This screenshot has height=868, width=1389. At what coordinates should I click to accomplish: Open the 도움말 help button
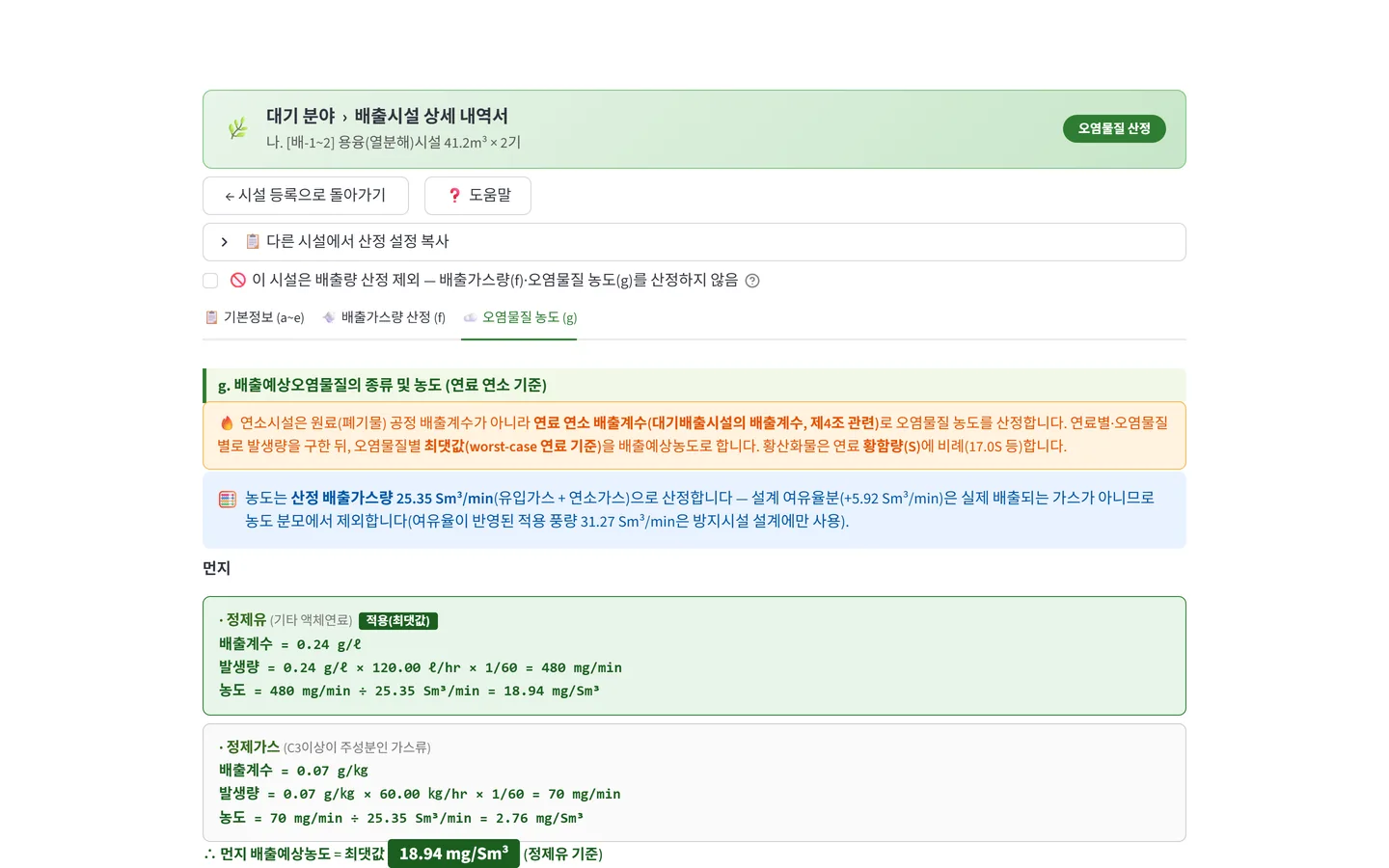477,196
